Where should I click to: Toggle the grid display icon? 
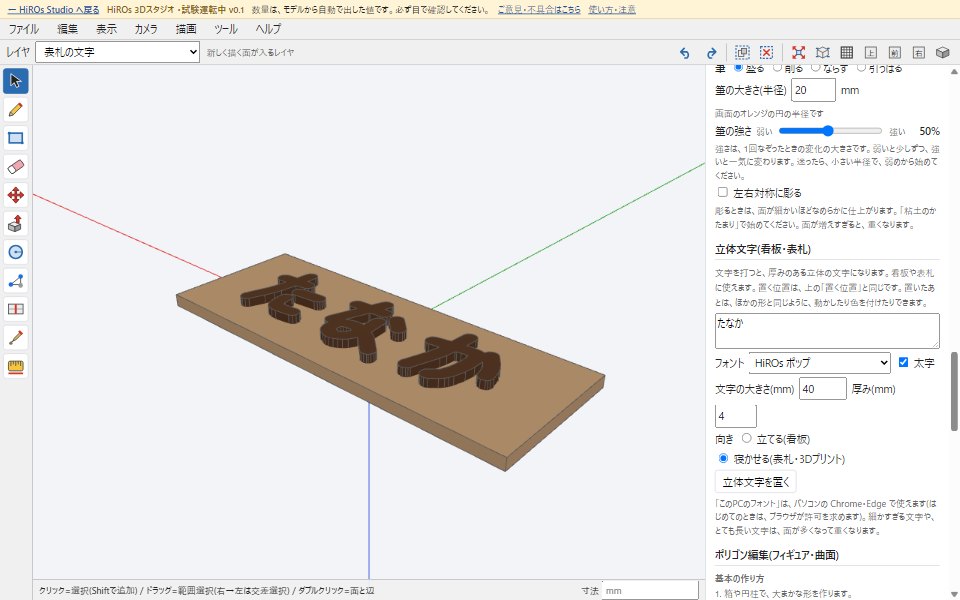[x=847, y=53]
